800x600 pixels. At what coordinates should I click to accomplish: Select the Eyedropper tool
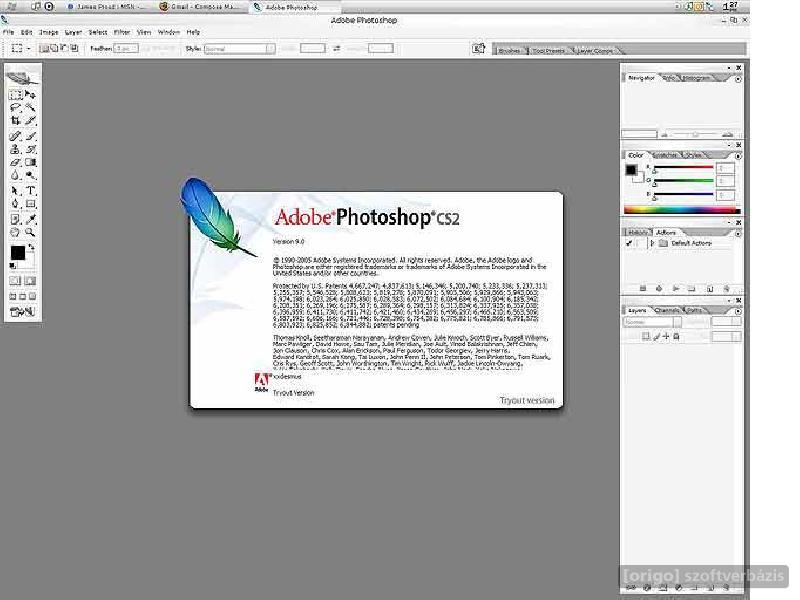(x=31, y=219)
